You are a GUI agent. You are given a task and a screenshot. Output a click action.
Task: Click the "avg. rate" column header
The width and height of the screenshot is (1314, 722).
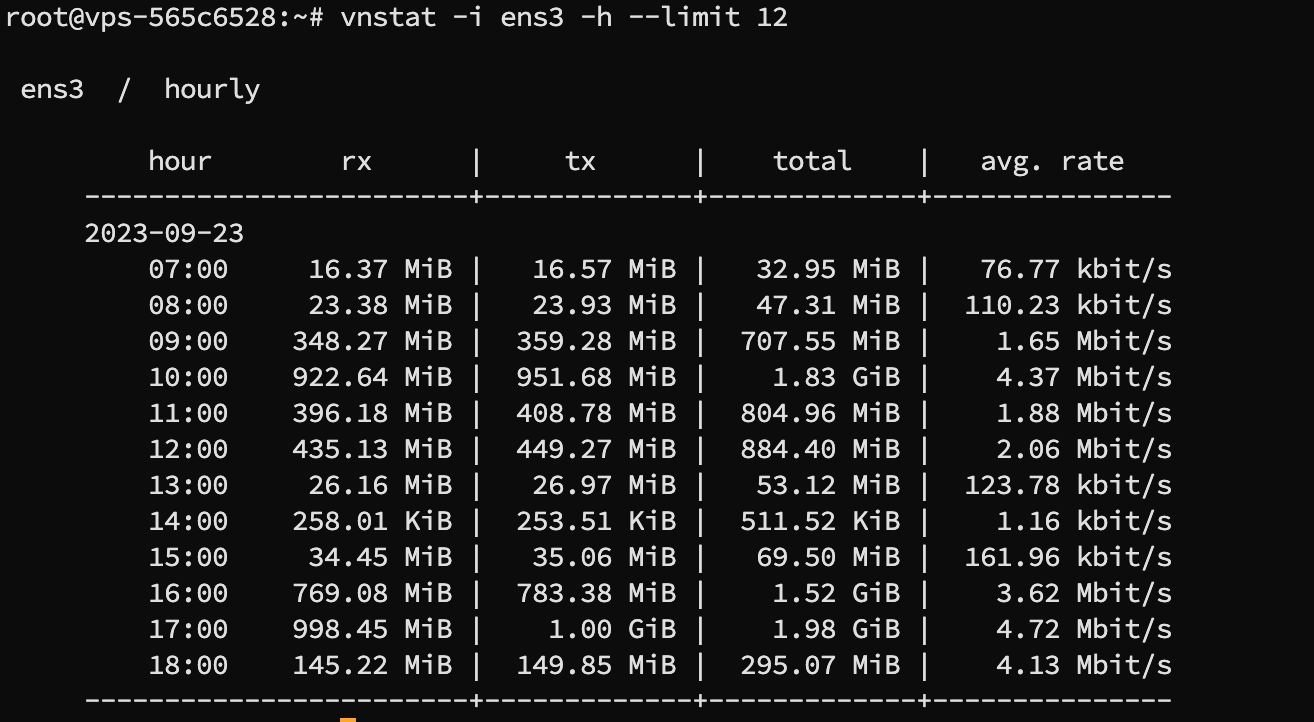coord(1052,161)
